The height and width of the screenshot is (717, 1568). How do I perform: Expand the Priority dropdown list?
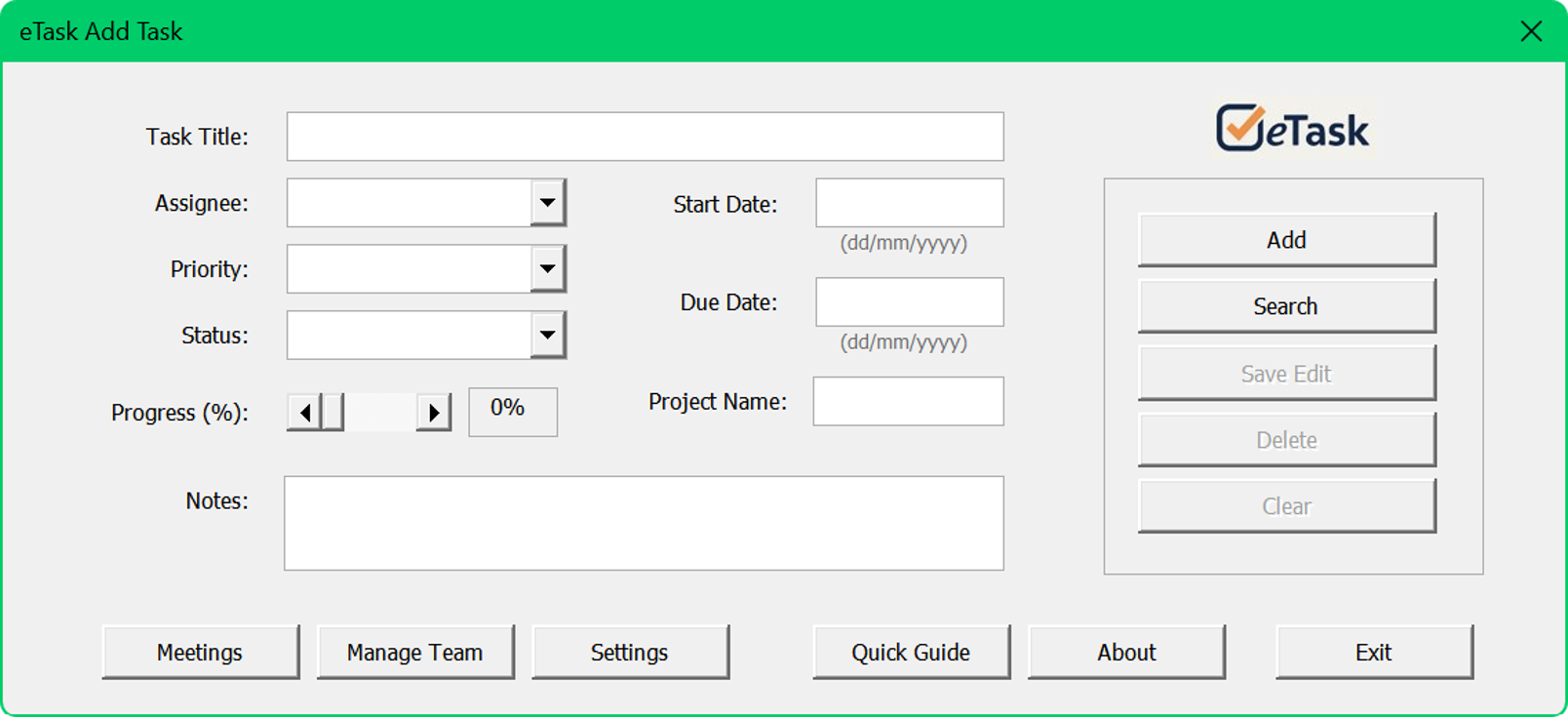click(x=549, y=268)
